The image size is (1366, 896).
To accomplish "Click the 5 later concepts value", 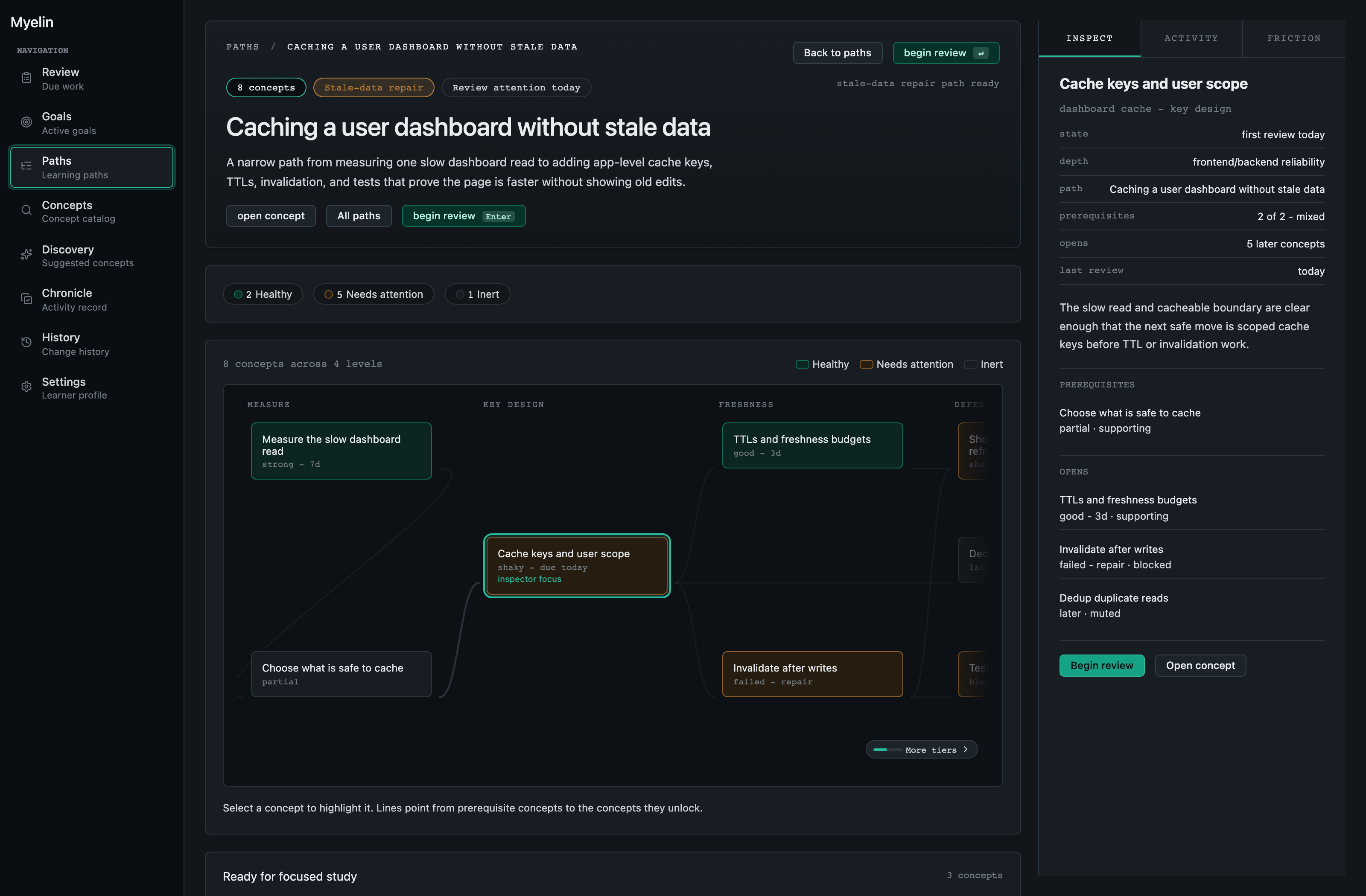I will [1286, 244].
